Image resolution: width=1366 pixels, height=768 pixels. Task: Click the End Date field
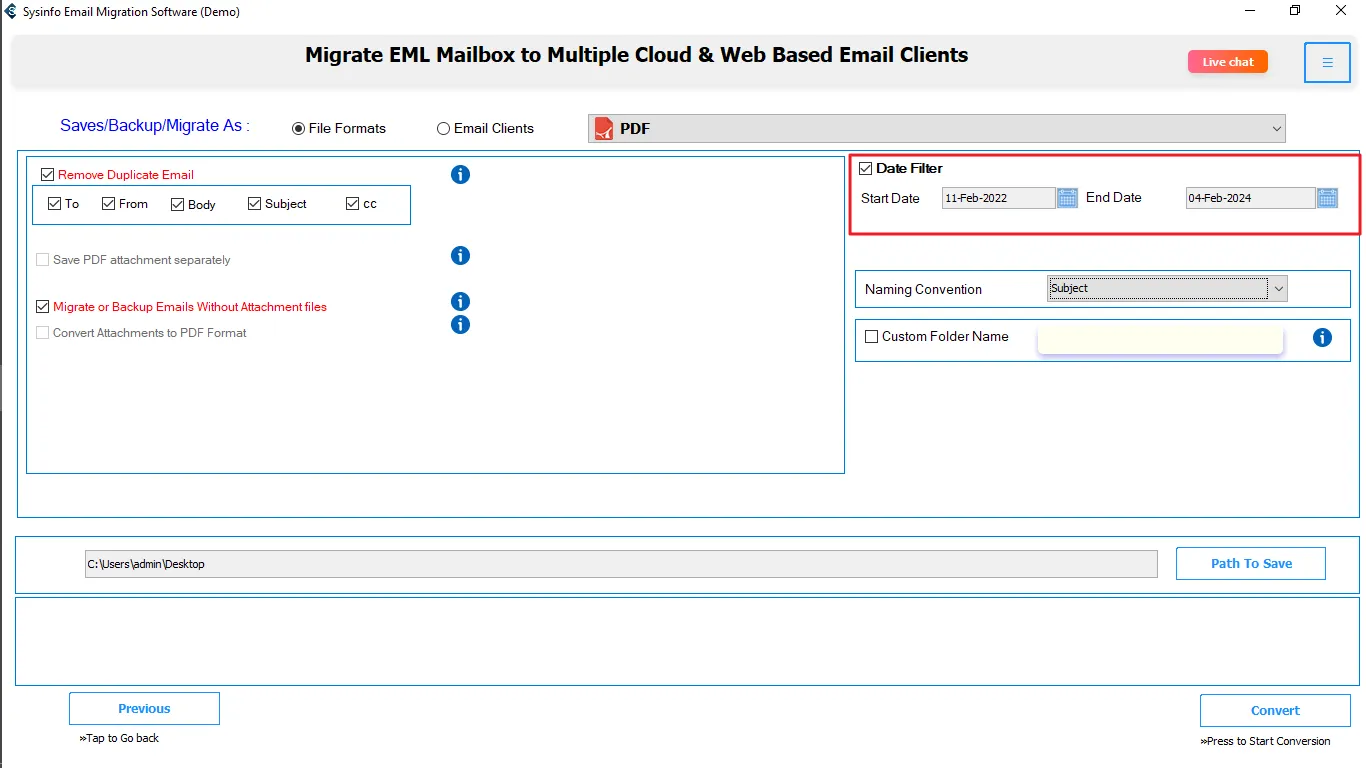(1250, 198)
